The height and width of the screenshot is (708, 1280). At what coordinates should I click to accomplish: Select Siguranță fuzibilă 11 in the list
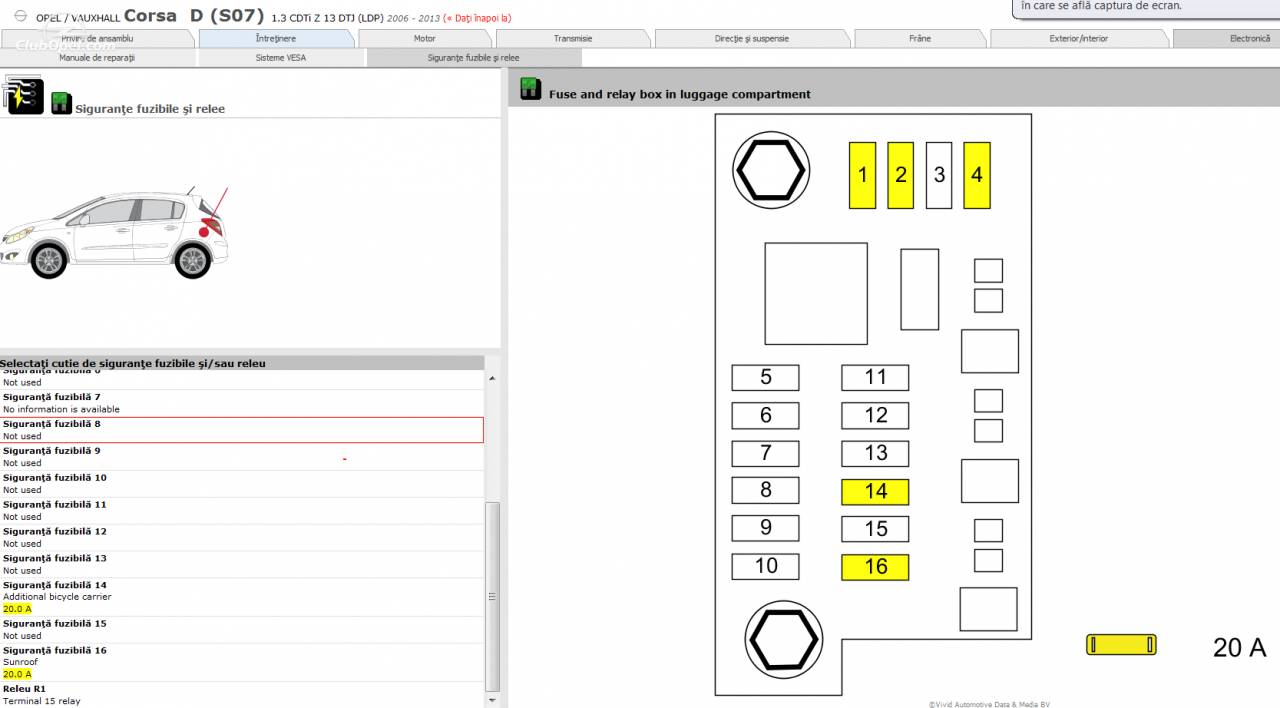(242, 511)
